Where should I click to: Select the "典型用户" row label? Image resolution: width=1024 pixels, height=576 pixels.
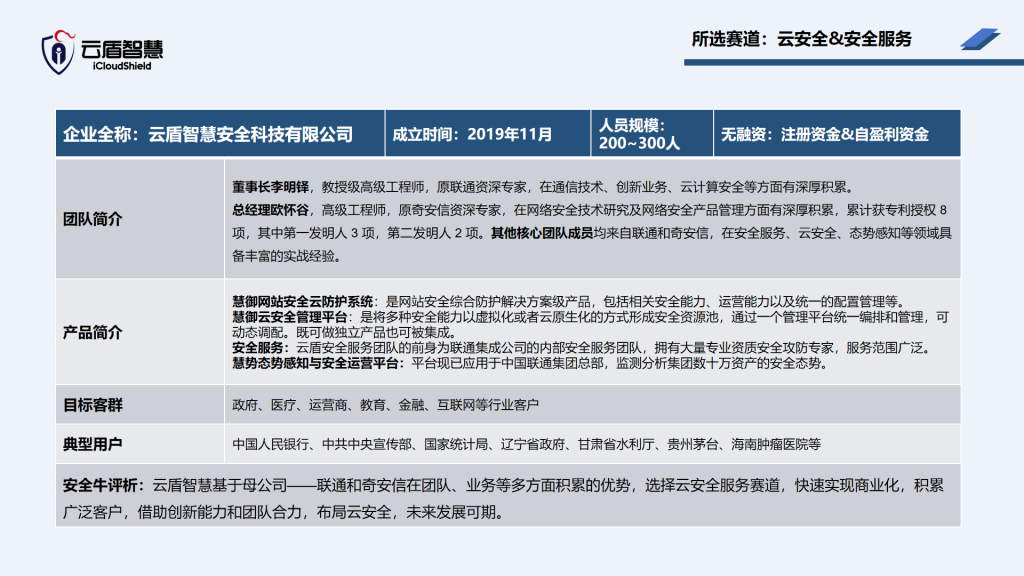93,444
